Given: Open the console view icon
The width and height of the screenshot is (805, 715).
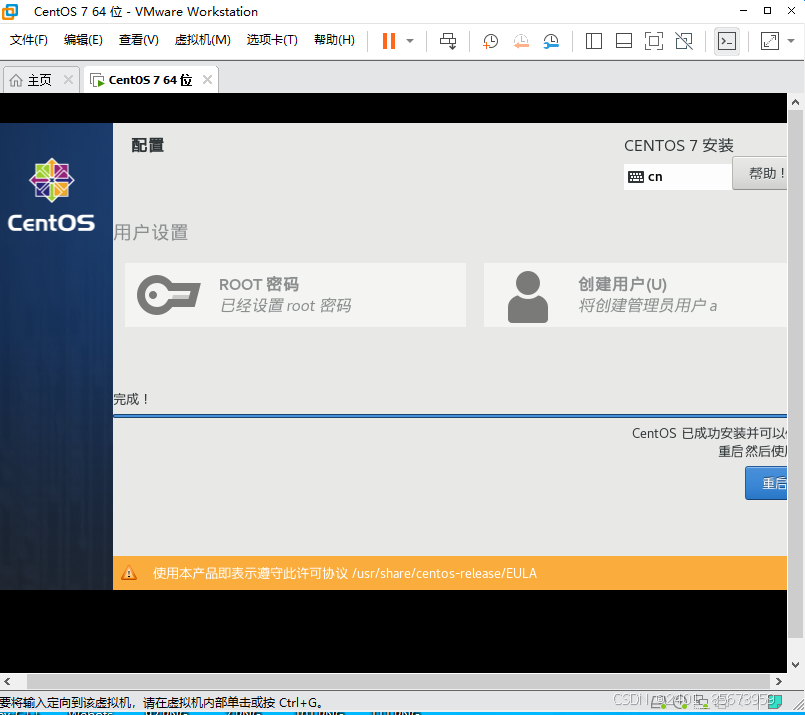Looking at the screenshot, I should pos(726,41).
